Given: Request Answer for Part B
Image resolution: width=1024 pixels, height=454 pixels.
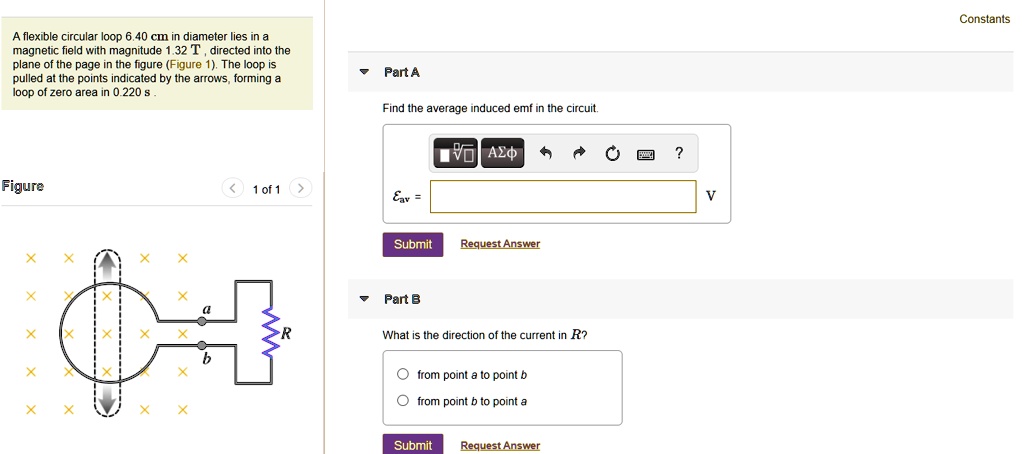Looking at the screenshot, I should [499, 446].
